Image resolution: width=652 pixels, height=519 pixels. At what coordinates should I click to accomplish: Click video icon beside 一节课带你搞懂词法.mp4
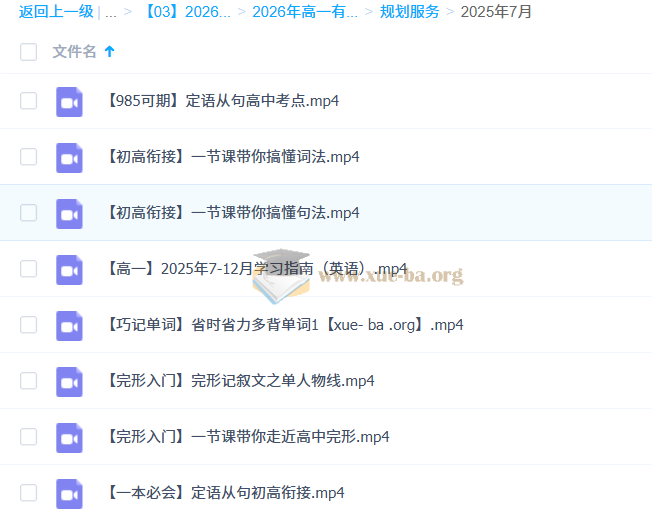tap(69, 157)
